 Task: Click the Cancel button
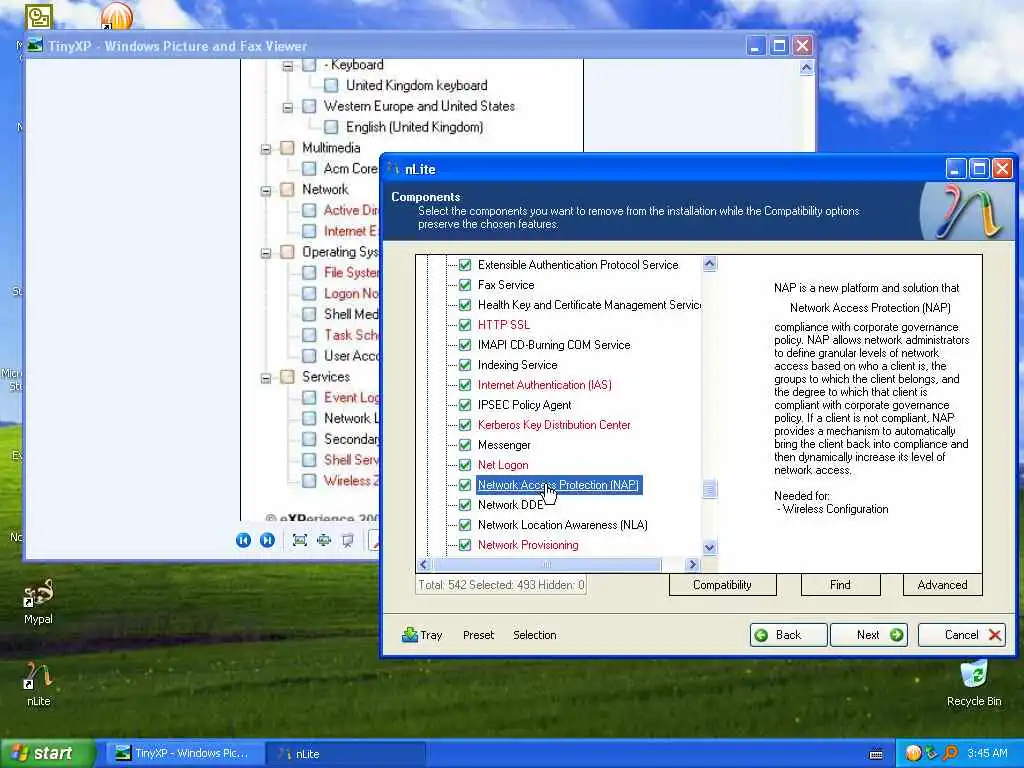pos(961,635)
